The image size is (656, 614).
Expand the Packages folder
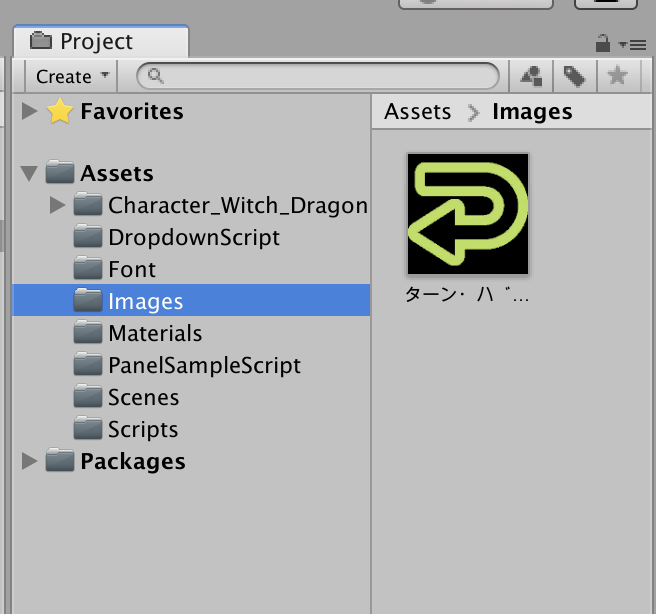coord(29,461)
